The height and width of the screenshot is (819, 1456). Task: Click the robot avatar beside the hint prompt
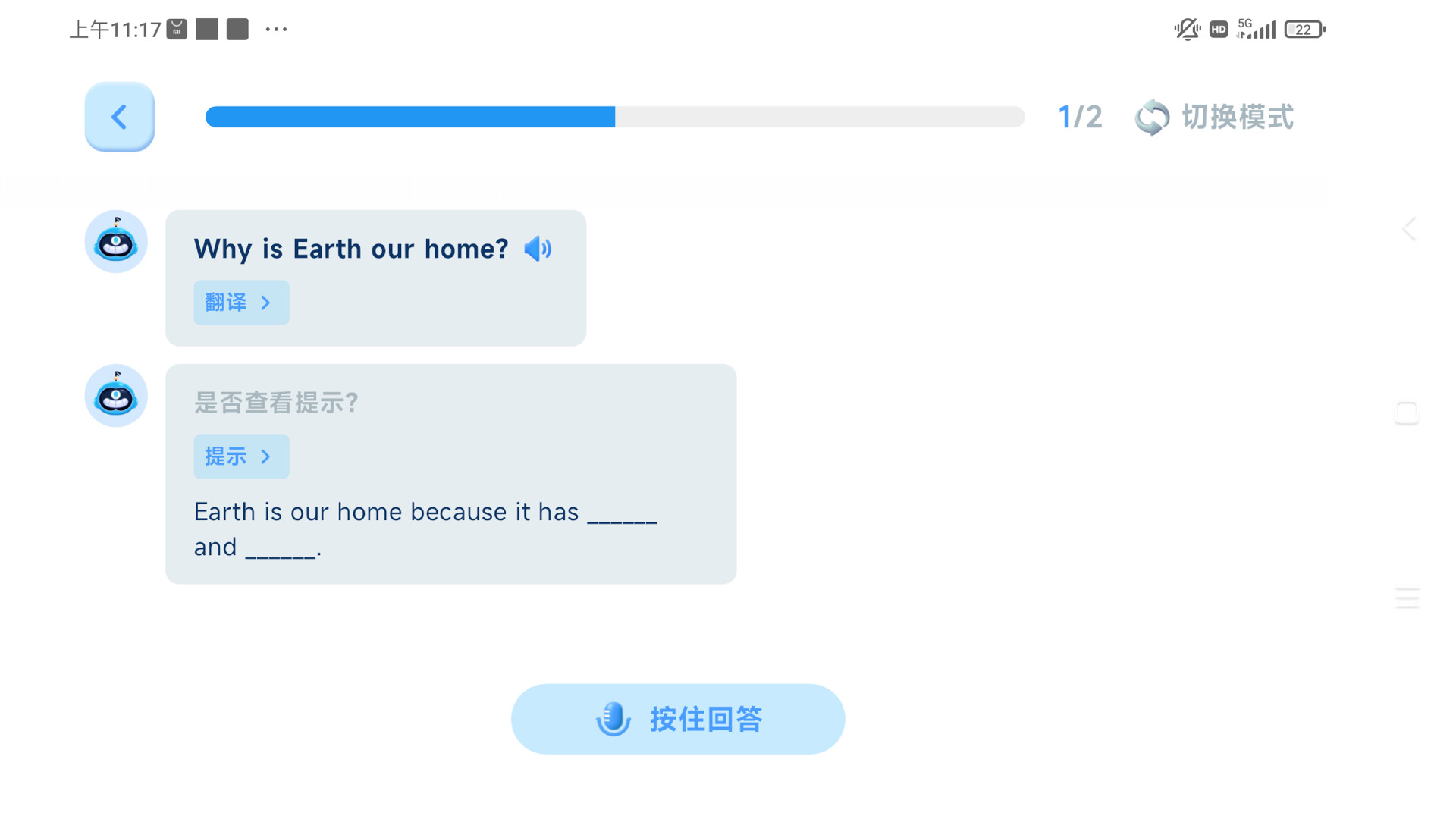tap(116, 395)
